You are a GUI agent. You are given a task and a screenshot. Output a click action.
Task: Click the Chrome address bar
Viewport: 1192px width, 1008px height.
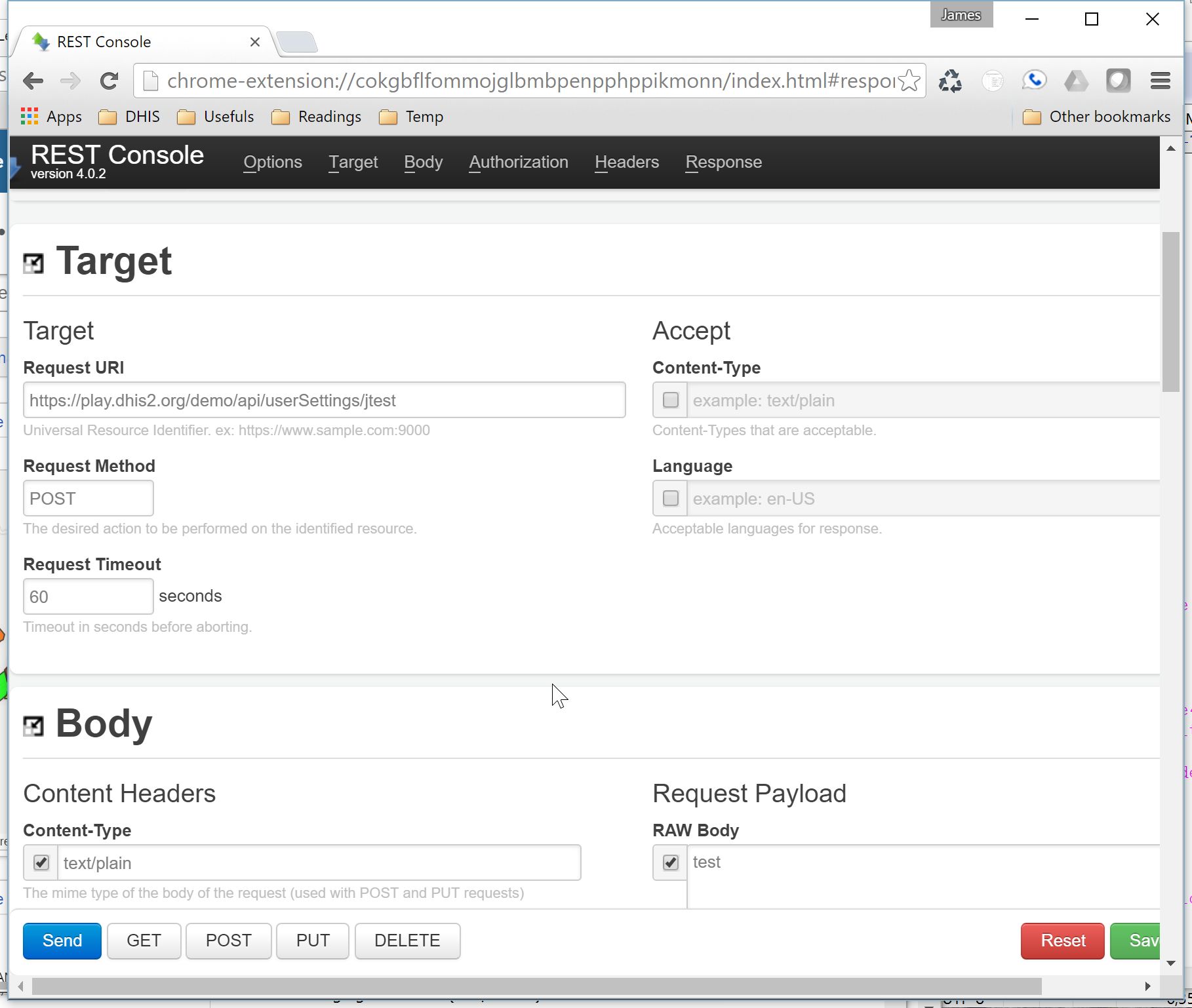click(529, 81)
